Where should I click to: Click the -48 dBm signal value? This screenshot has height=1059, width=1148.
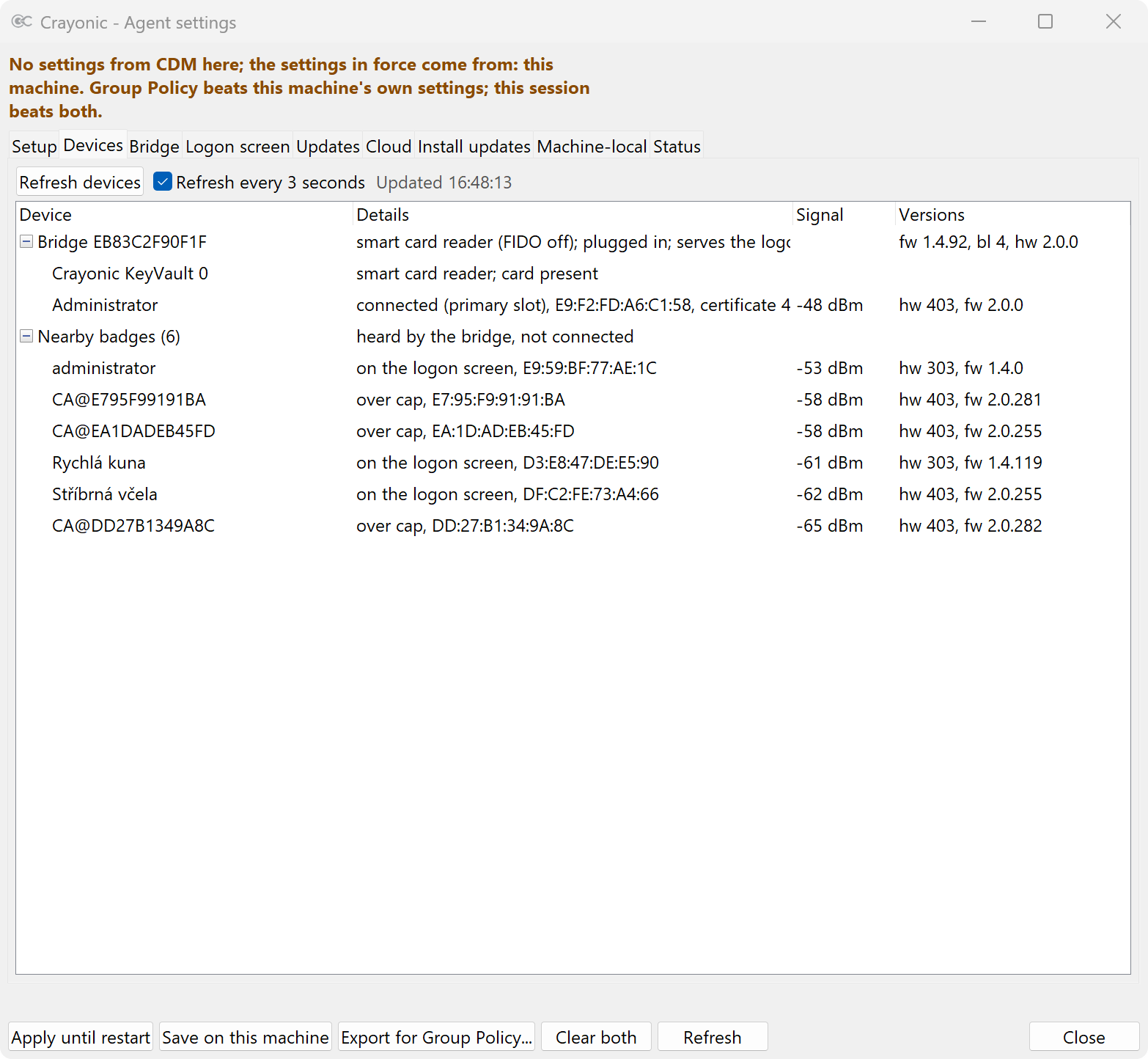point(830,304)
